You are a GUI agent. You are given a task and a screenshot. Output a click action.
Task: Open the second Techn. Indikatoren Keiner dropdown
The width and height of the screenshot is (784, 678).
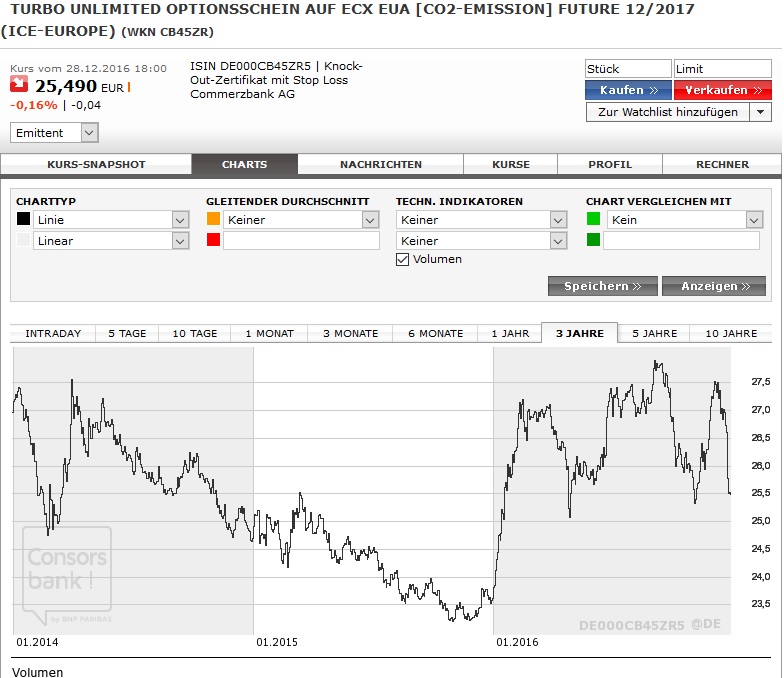(482, 241)
